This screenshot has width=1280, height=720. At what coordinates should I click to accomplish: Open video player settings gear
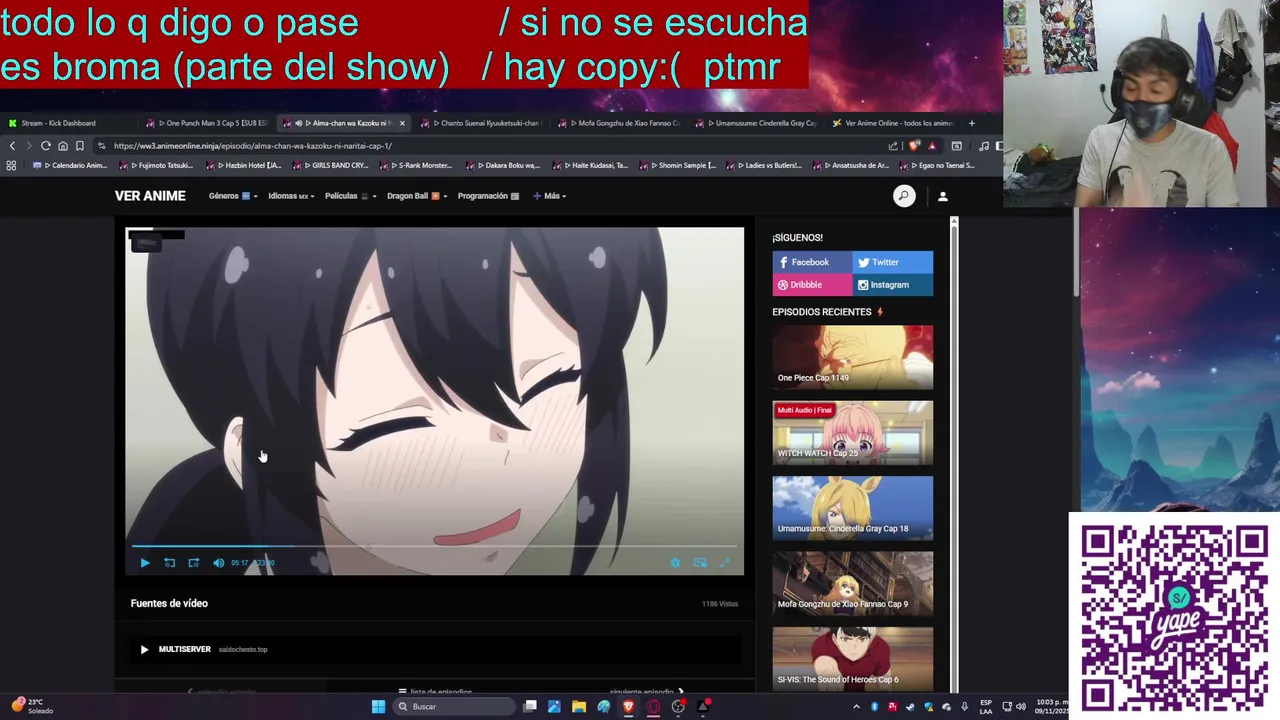(x=675, y=563)
